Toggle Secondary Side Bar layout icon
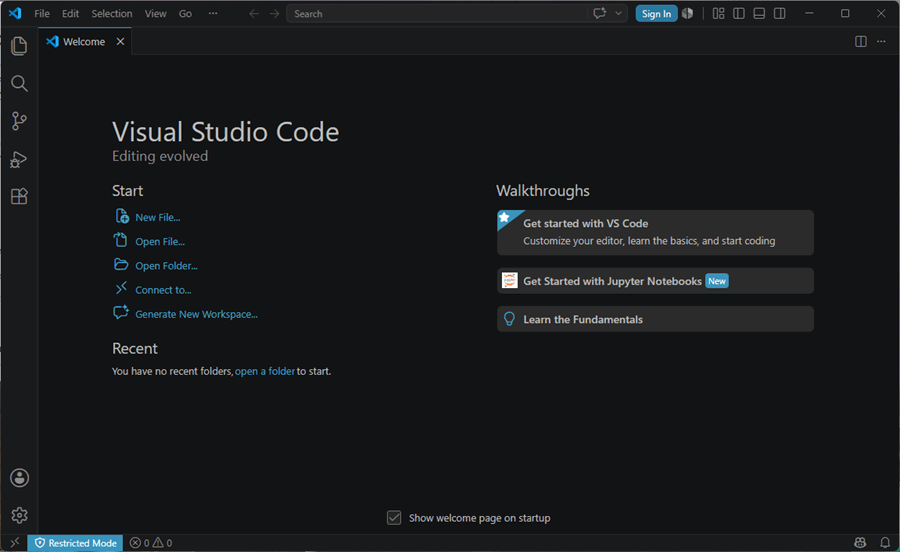 [779, 13]
